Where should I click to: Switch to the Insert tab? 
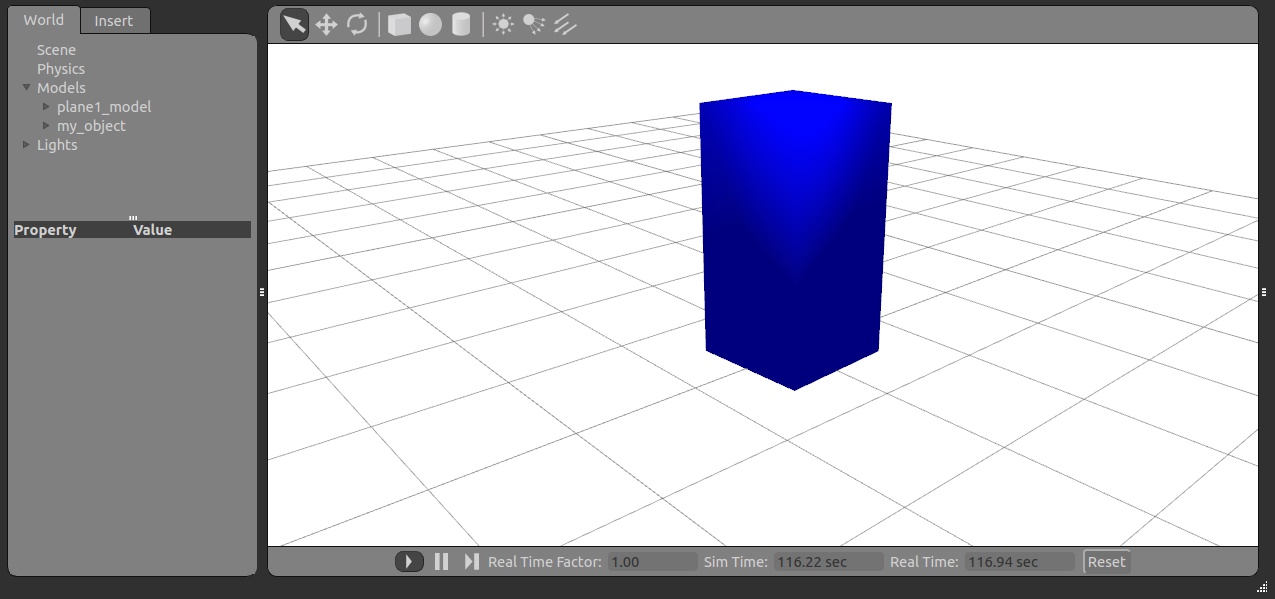pos(114,21)
